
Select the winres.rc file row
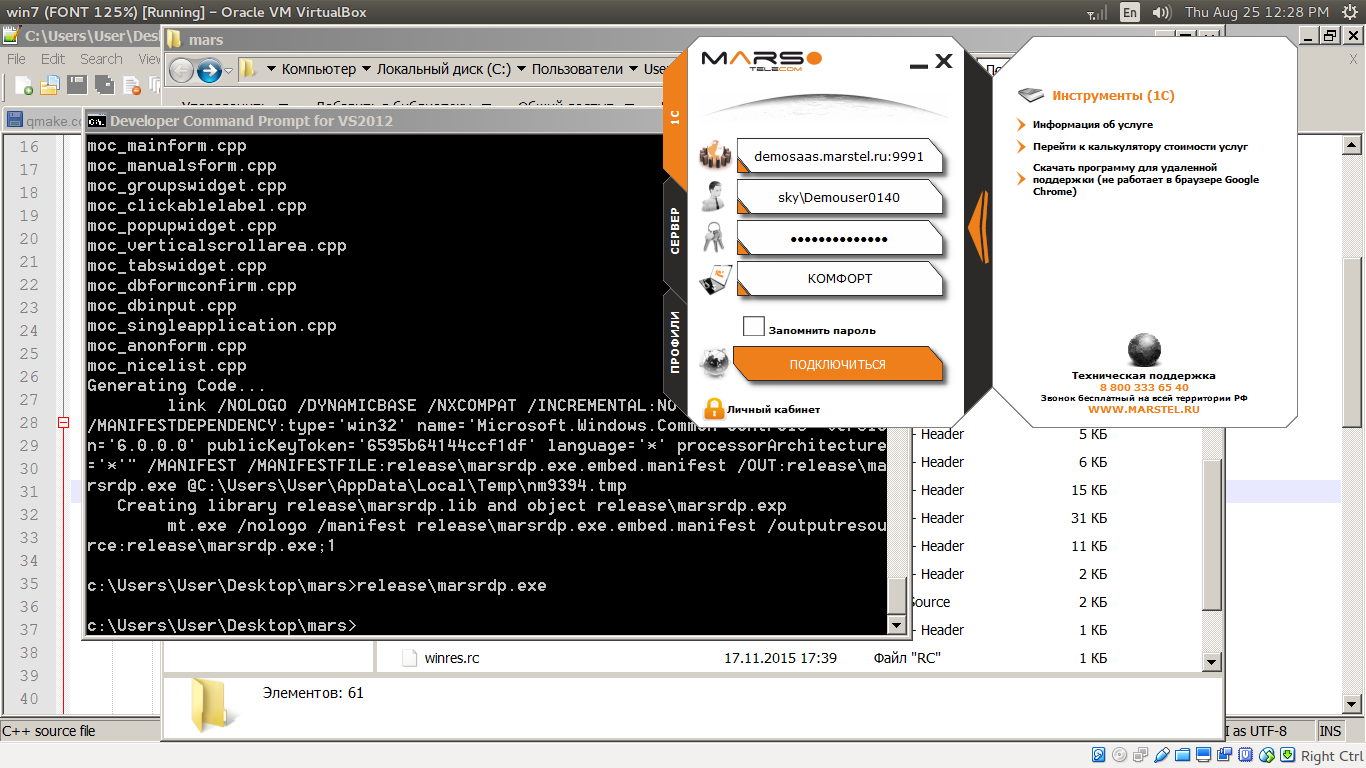point(790,658)
